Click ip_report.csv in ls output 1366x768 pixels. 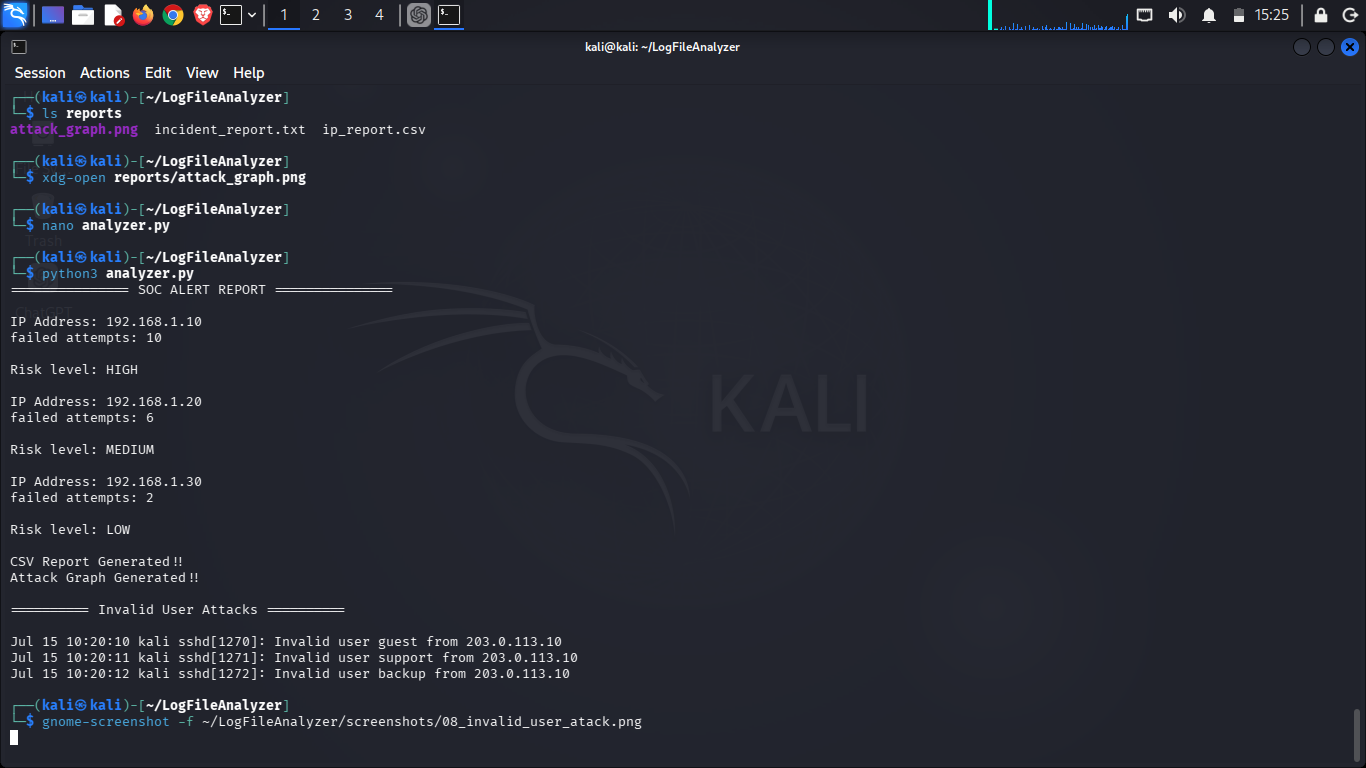pyautogui.click(x=374, y=130)
